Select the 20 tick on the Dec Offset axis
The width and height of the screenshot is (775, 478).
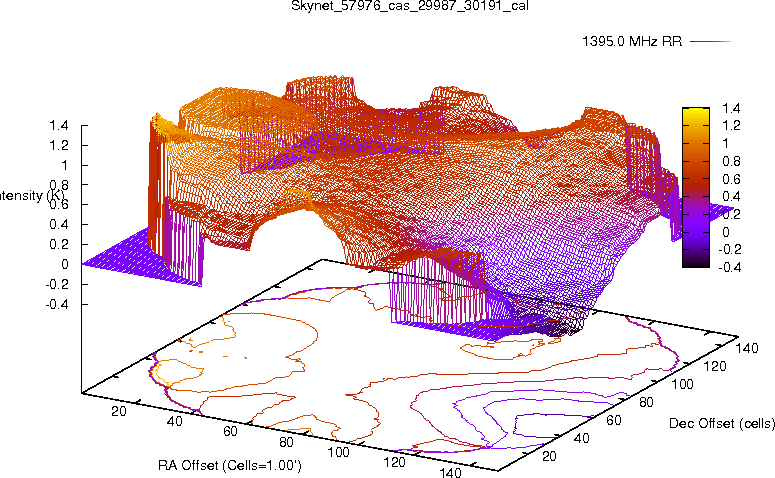click(549, 456)
